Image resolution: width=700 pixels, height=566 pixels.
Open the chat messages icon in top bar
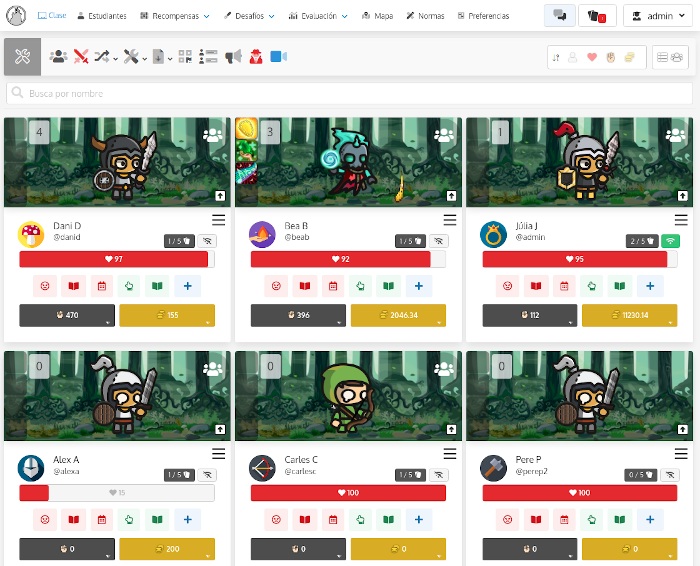pyautogui.click(x=559, y=16)
